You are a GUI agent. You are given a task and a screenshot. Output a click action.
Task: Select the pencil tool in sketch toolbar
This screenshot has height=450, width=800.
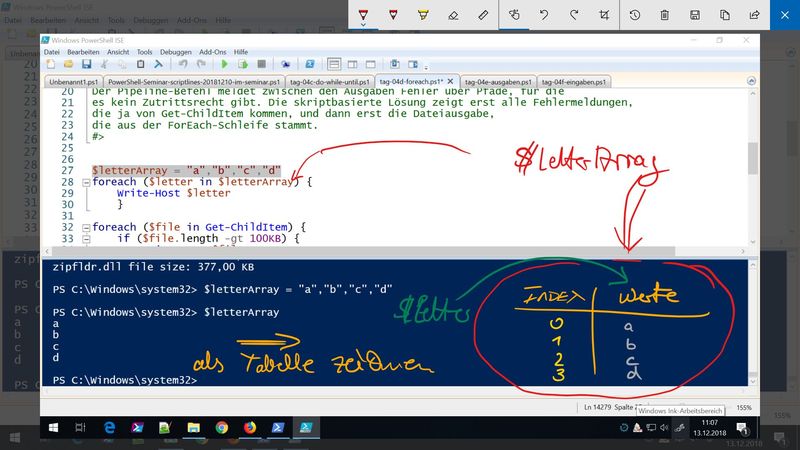(x=393, y=14)
